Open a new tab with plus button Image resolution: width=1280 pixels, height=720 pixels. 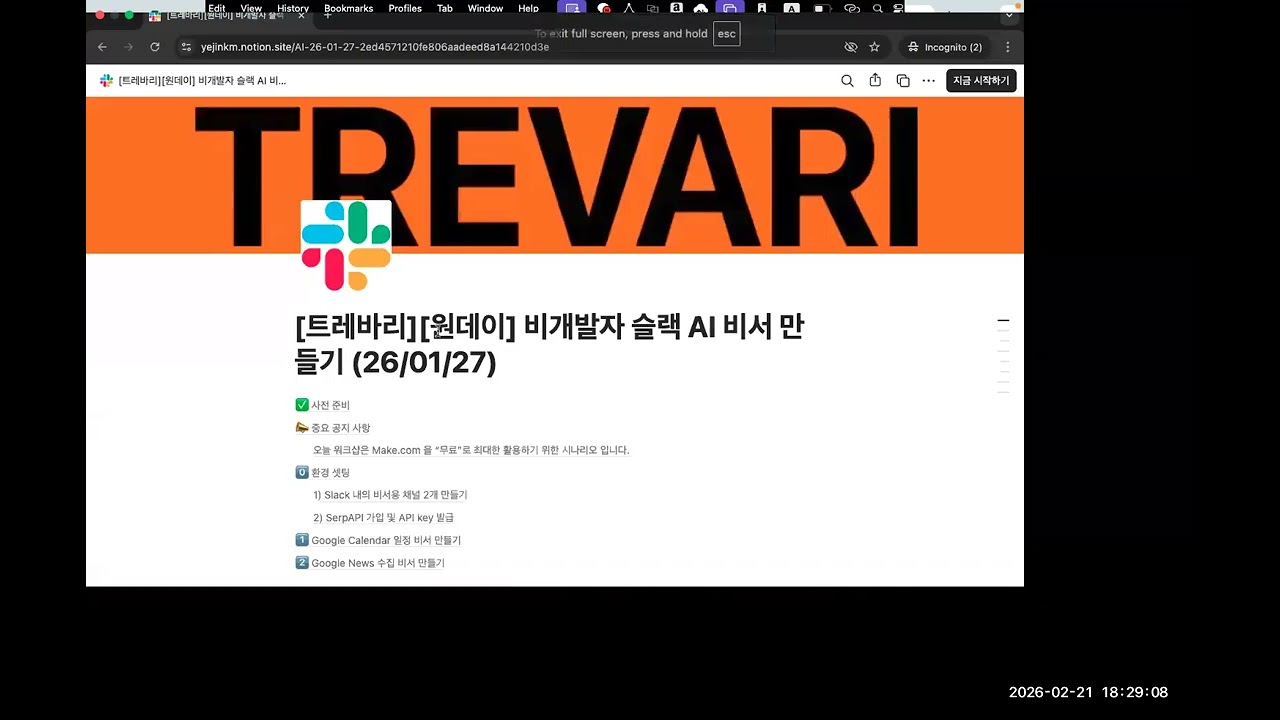[x=327, y=15]
